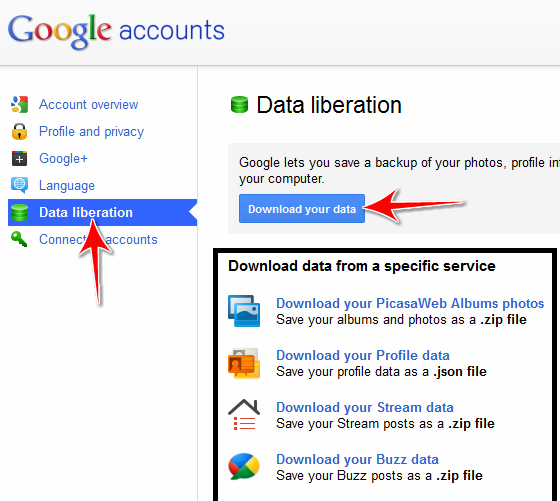Click the Google+ plus icon
The height and width of the screenshot is (501, 560).
pos(19,159)
